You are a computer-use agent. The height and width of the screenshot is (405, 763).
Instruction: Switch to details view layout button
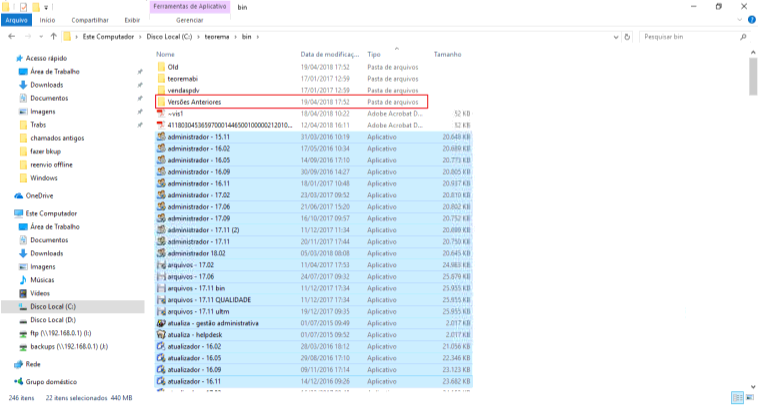738,398
